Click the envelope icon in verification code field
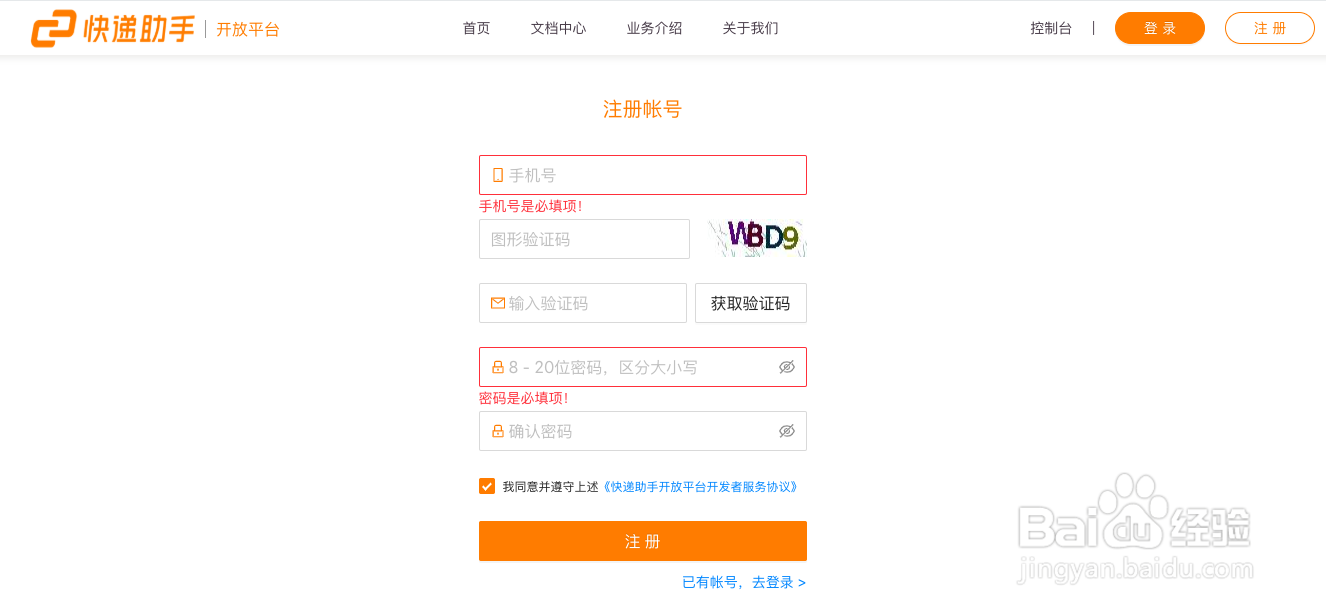The image size is (1326, 615). coord(497,303)
